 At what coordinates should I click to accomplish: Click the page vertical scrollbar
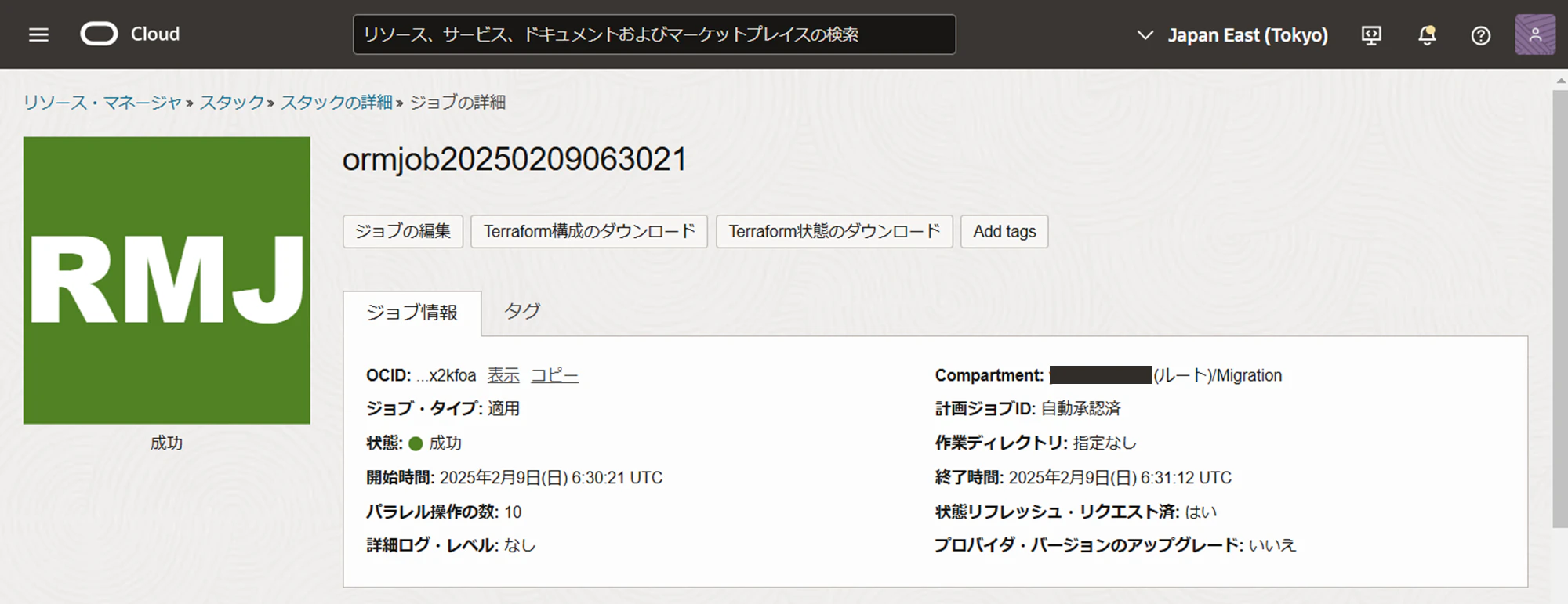pyautogui.click(x=1560, y=308)
